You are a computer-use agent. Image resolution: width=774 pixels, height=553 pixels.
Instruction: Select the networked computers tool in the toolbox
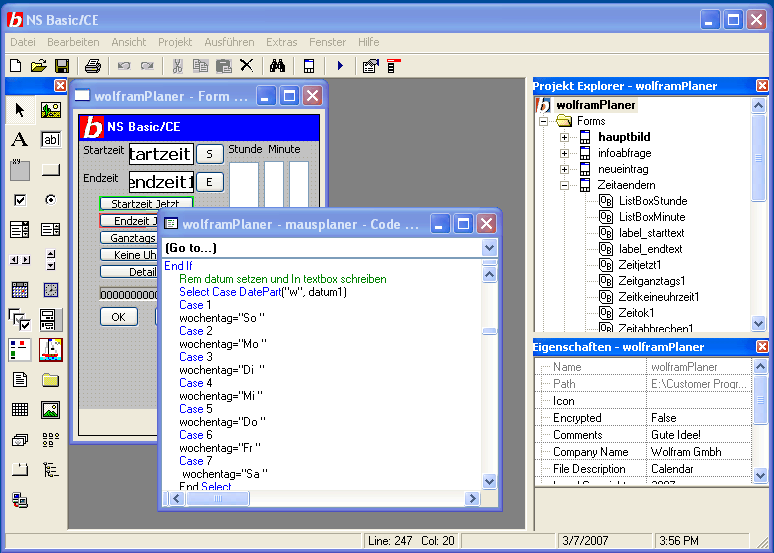[20, 500]
